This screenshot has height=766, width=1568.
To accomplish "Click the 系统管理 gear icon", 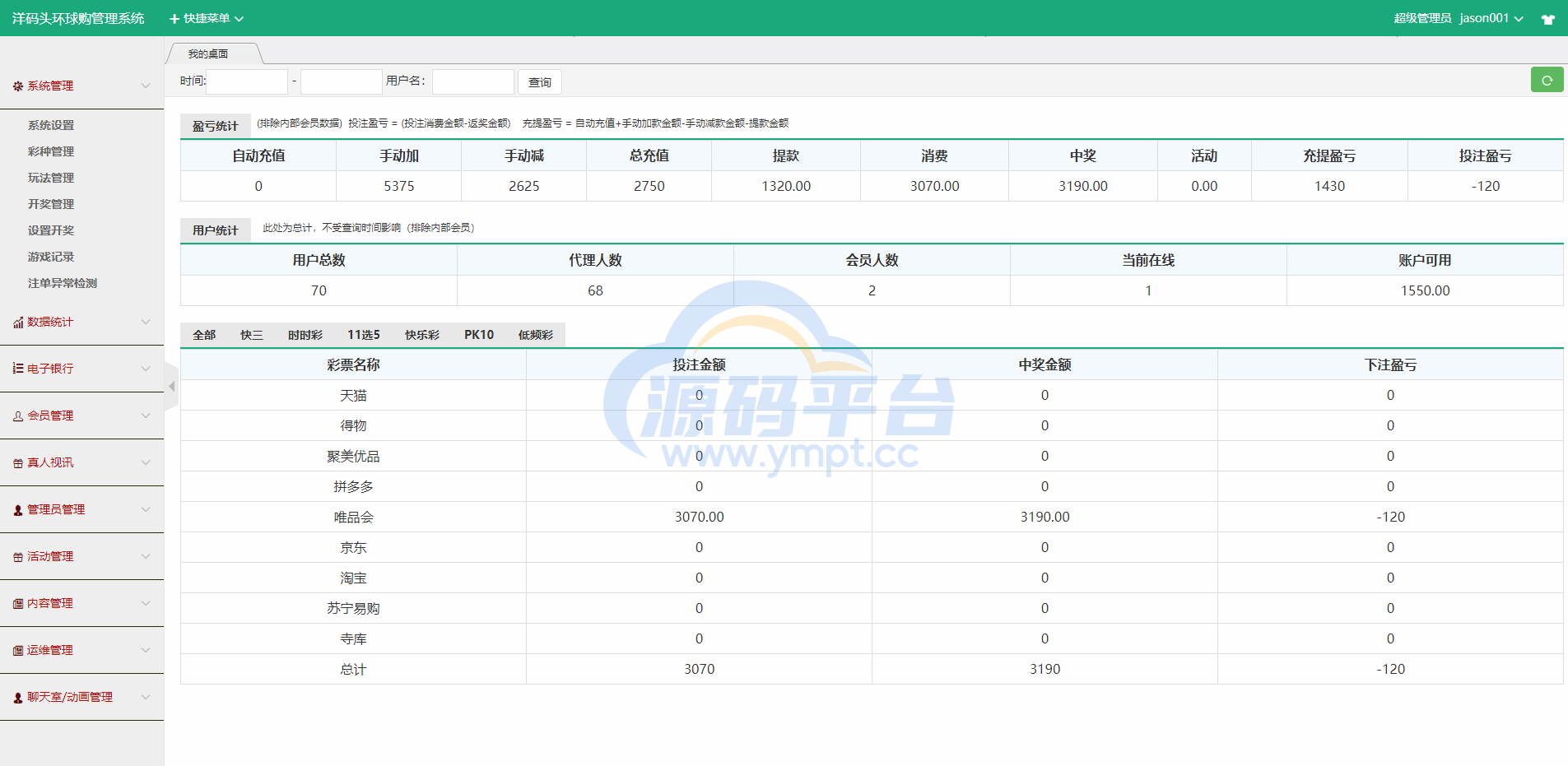I will coord(18,86).
